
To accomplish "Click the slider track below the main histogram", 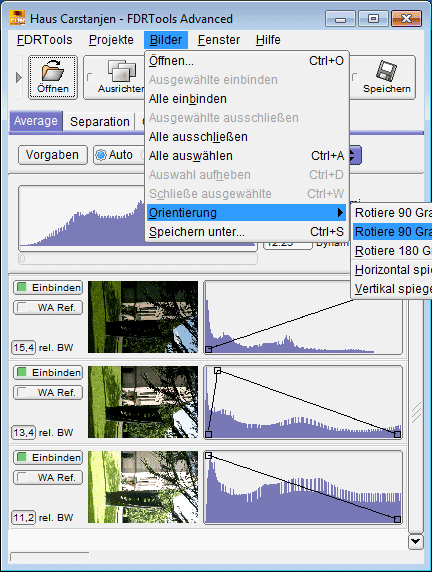I will (x=138, y=259).
